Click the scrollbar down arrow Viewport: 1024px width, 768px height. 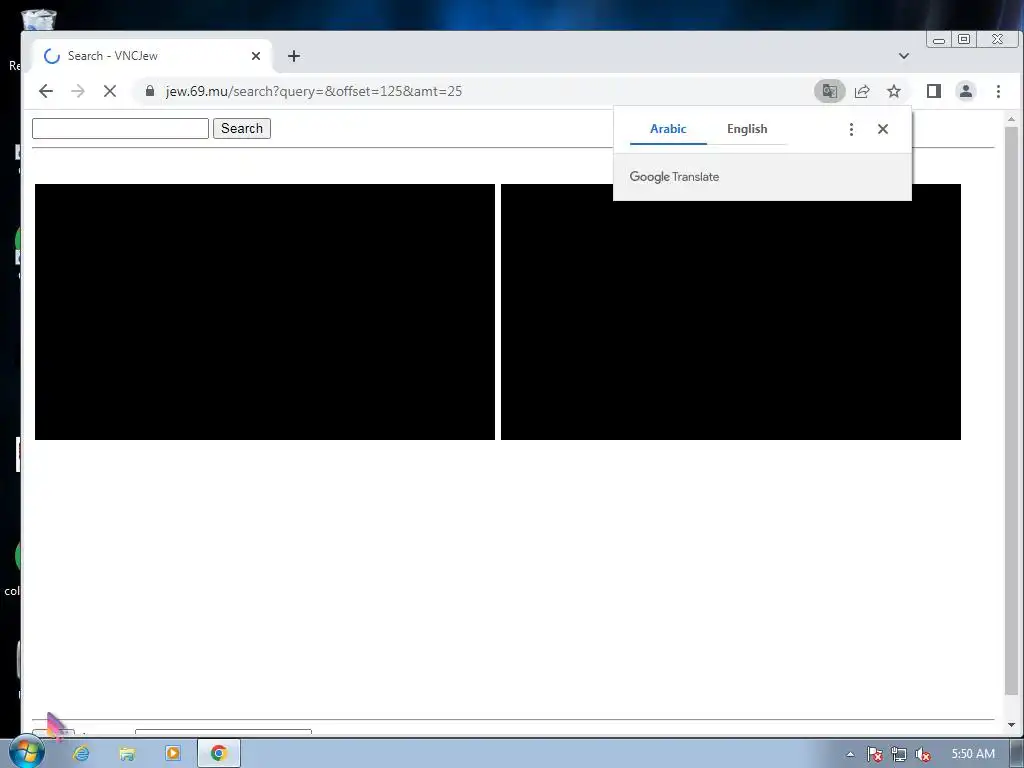tap(1011, 725)
